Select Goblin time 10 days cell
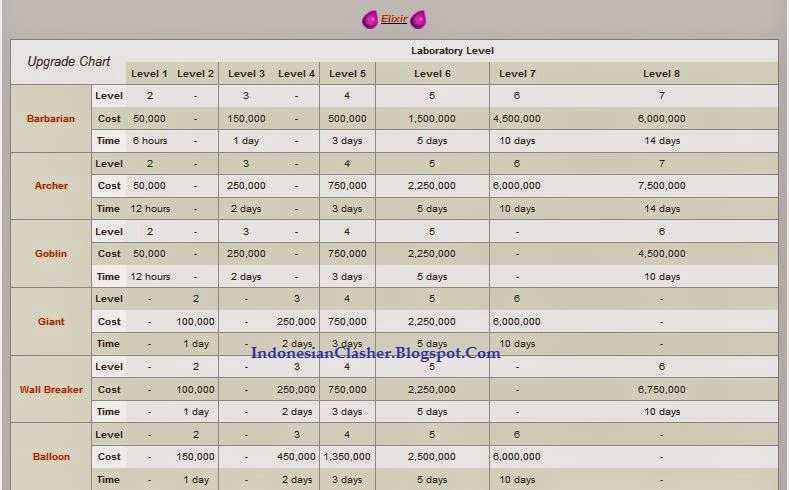The image size is (789, 490). [x=662, y=277]
